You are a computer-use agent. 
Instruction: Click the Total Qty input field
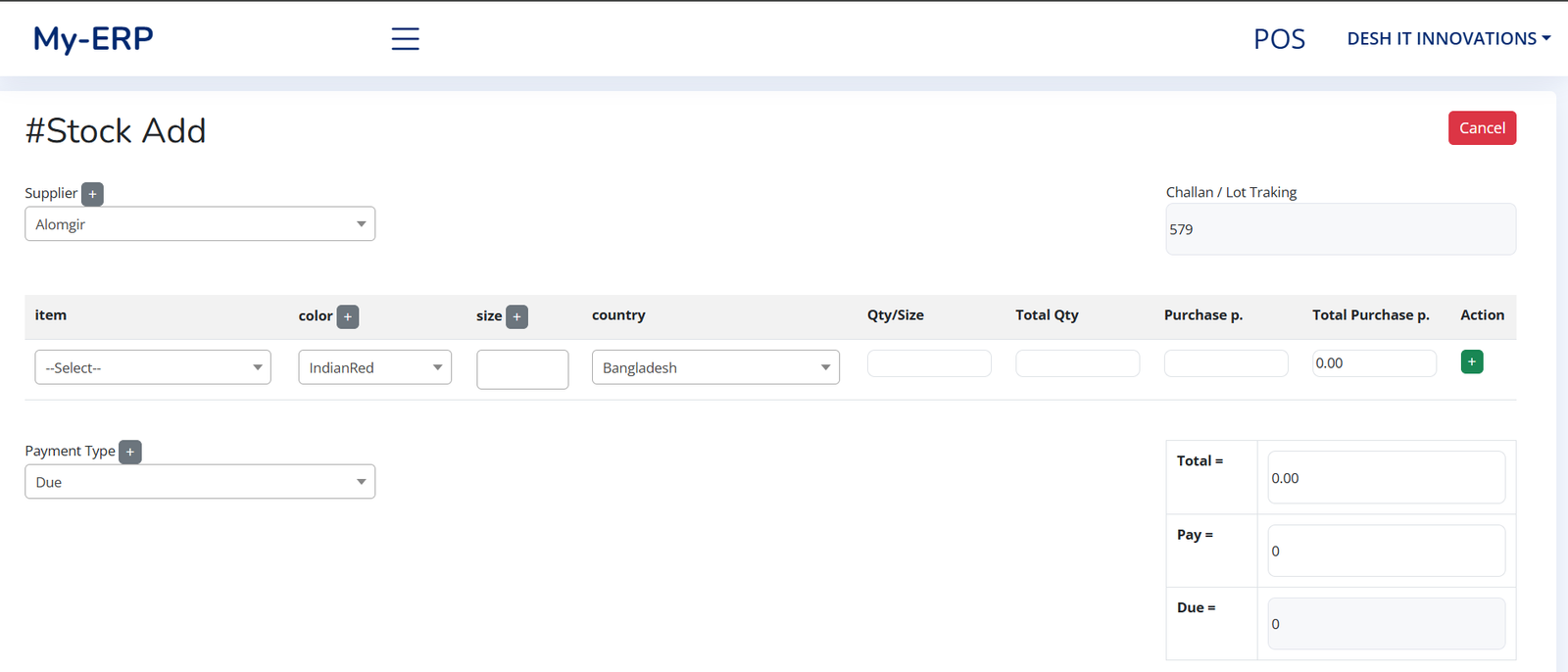(1077, 363)
